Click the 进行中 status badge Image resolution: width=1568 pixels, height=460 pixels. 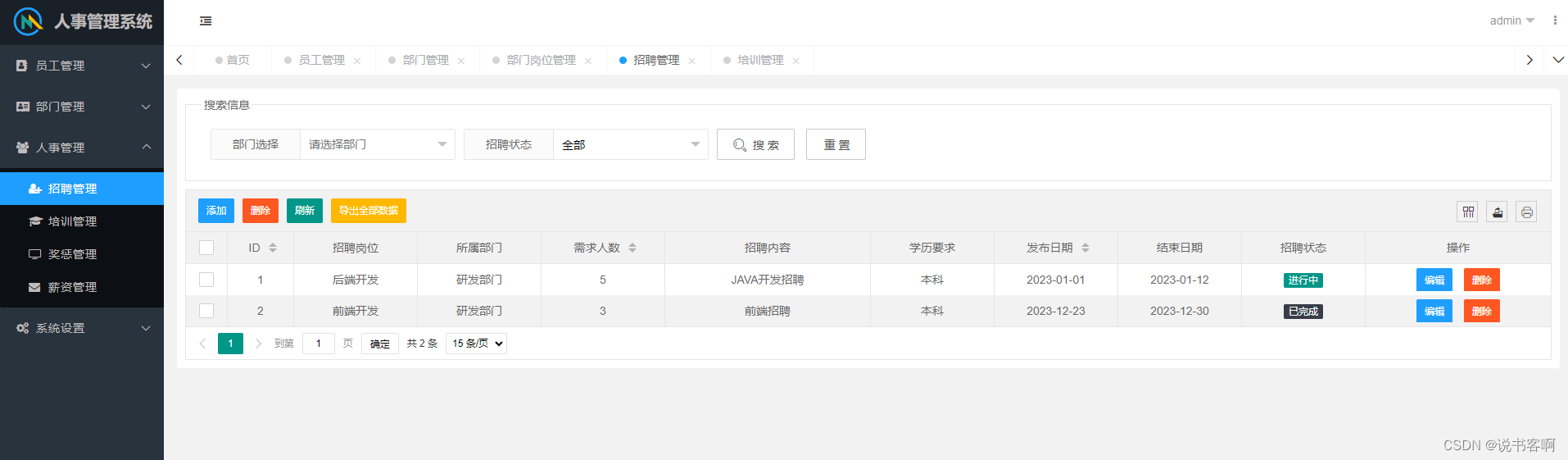point(1303,280)
